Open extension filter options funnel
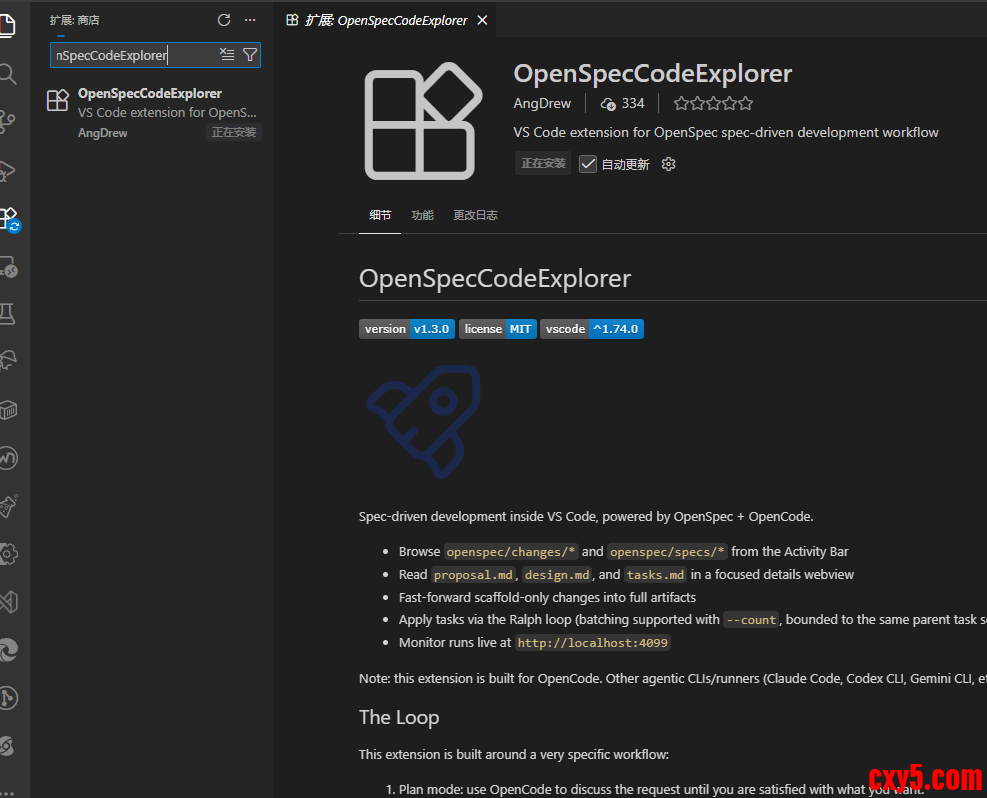Image resolution: width=987 pixels, height=798 pixels. click(x=250, y=55)
